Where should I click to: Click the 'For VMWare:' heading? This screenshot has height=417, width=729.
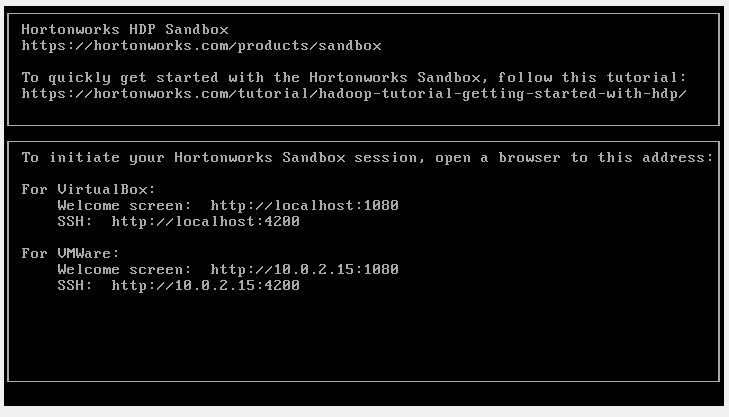coord(71,253)
